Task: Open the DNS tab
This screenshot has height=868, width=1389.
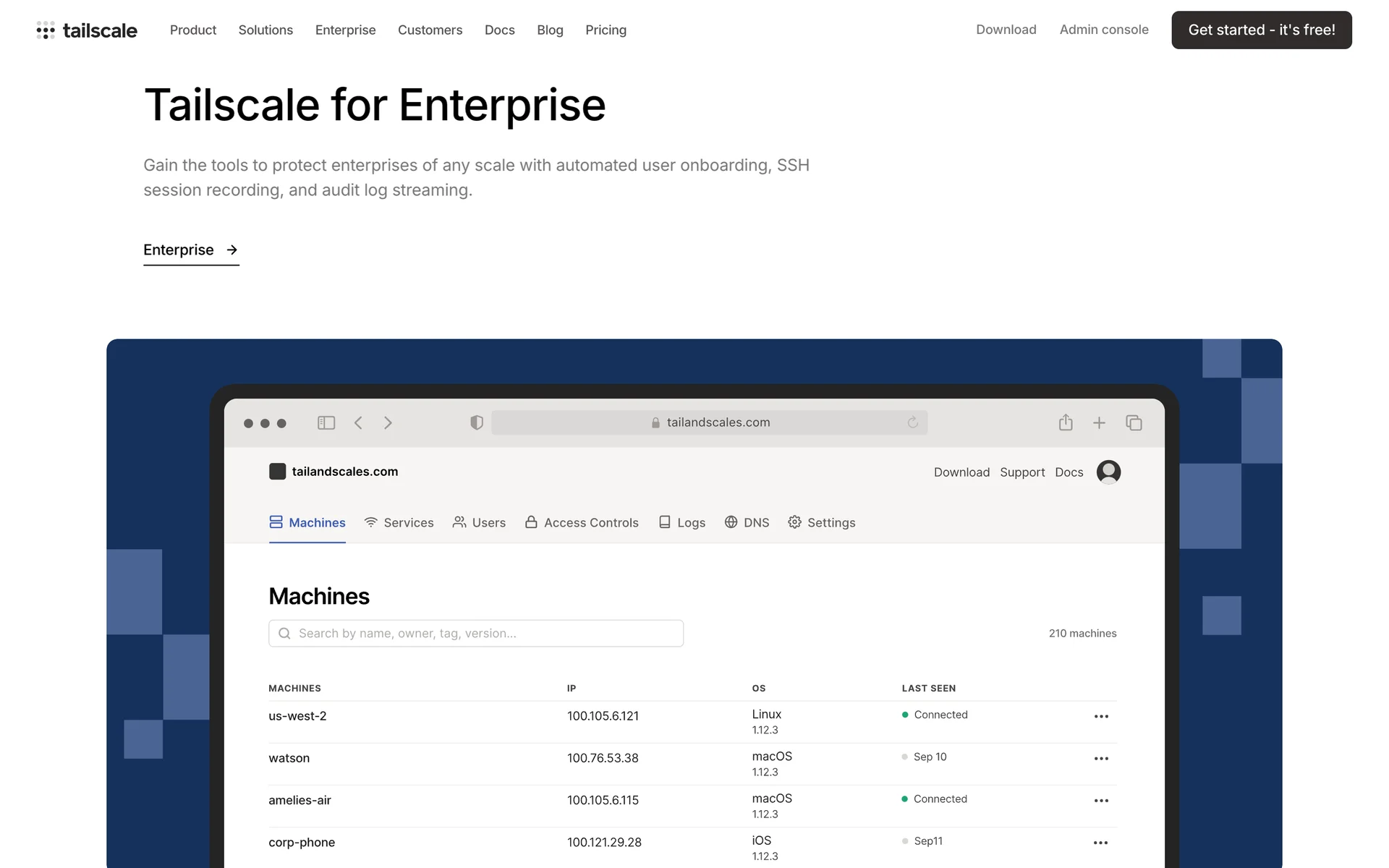Action: coord(747,522)
